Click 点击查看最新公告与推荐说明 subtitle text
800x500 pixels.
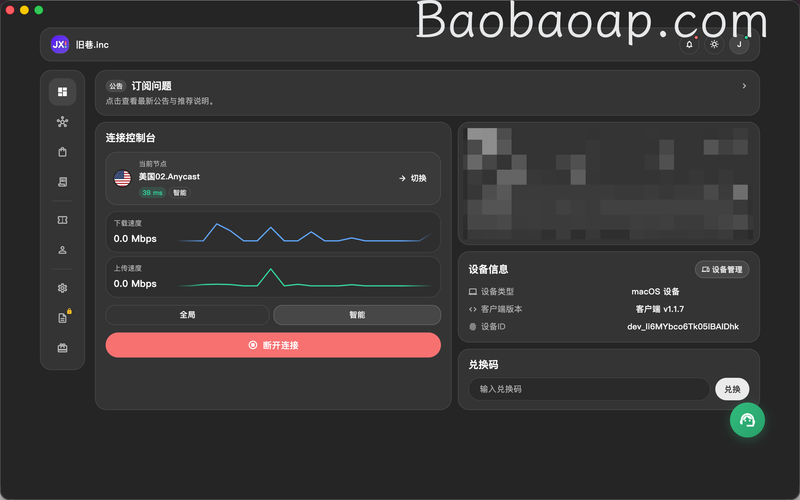coord(160,101)
